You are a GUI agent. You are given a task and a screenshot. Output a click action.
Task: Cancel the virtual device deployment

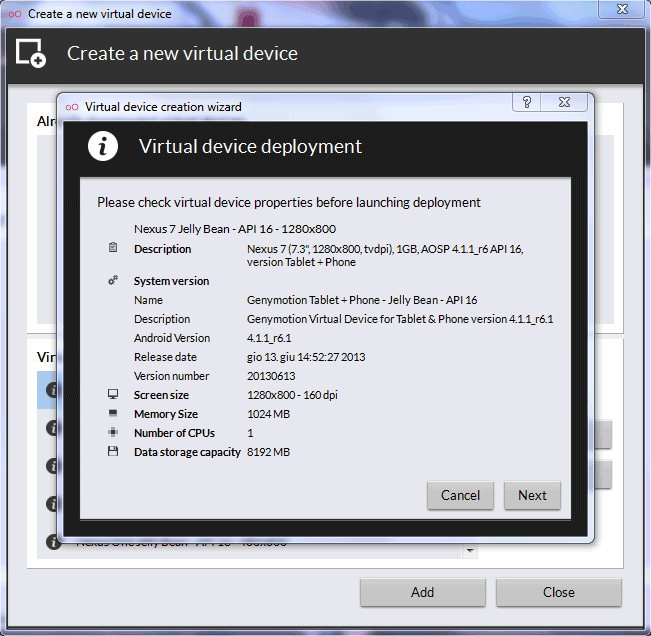[460, 495]
